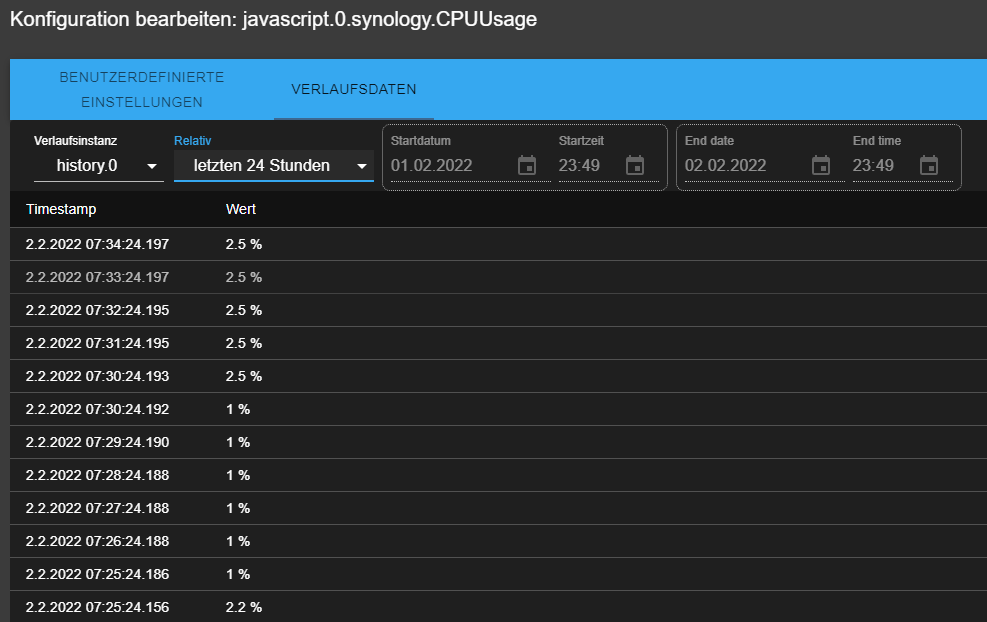Click the Startdatum field showing 01.02.2022
Viewport: 987px width, 622px height.
click(x=450, y=166)
